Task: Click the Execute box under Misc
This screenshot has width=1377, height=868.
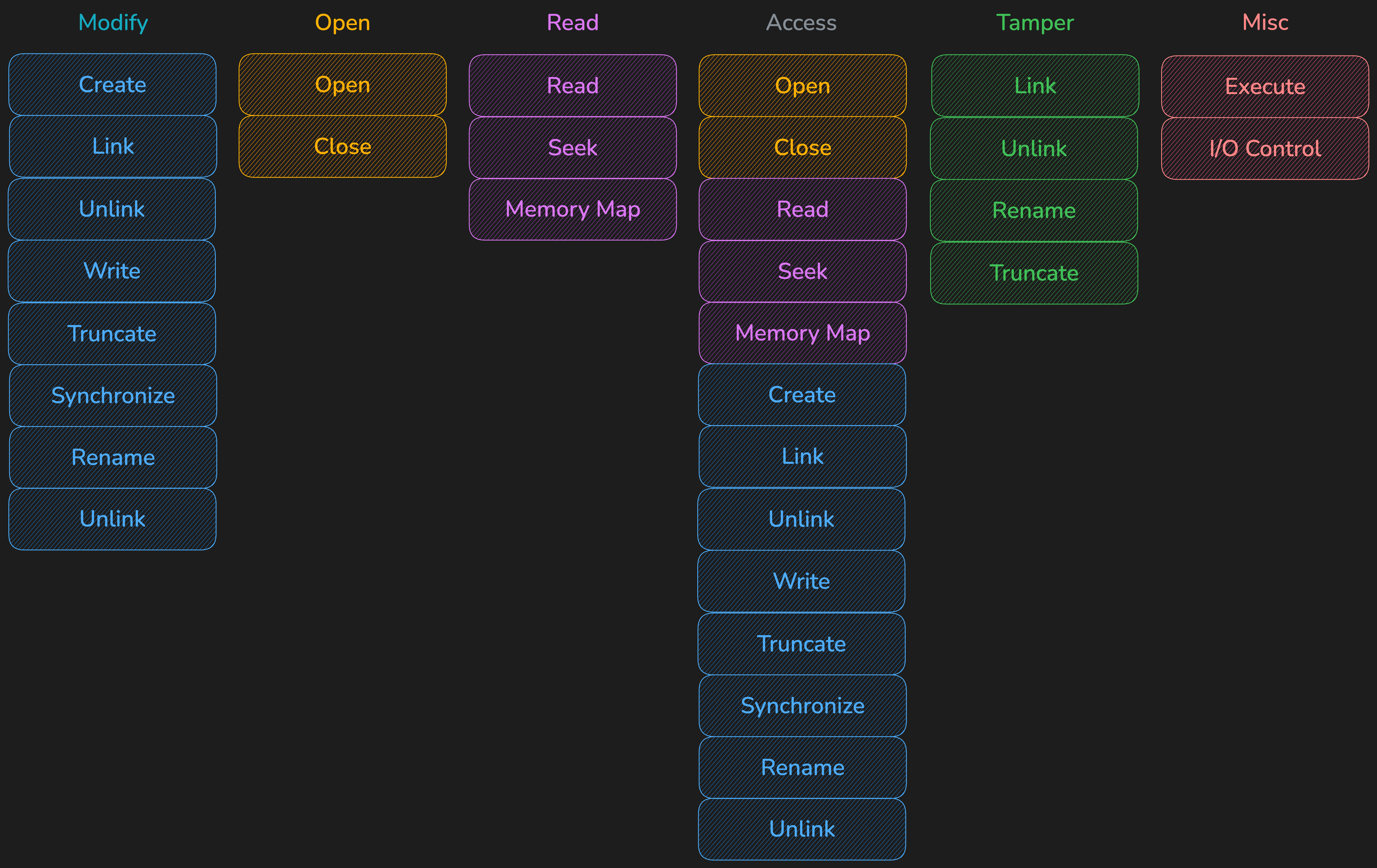Action: point(1265,86)
